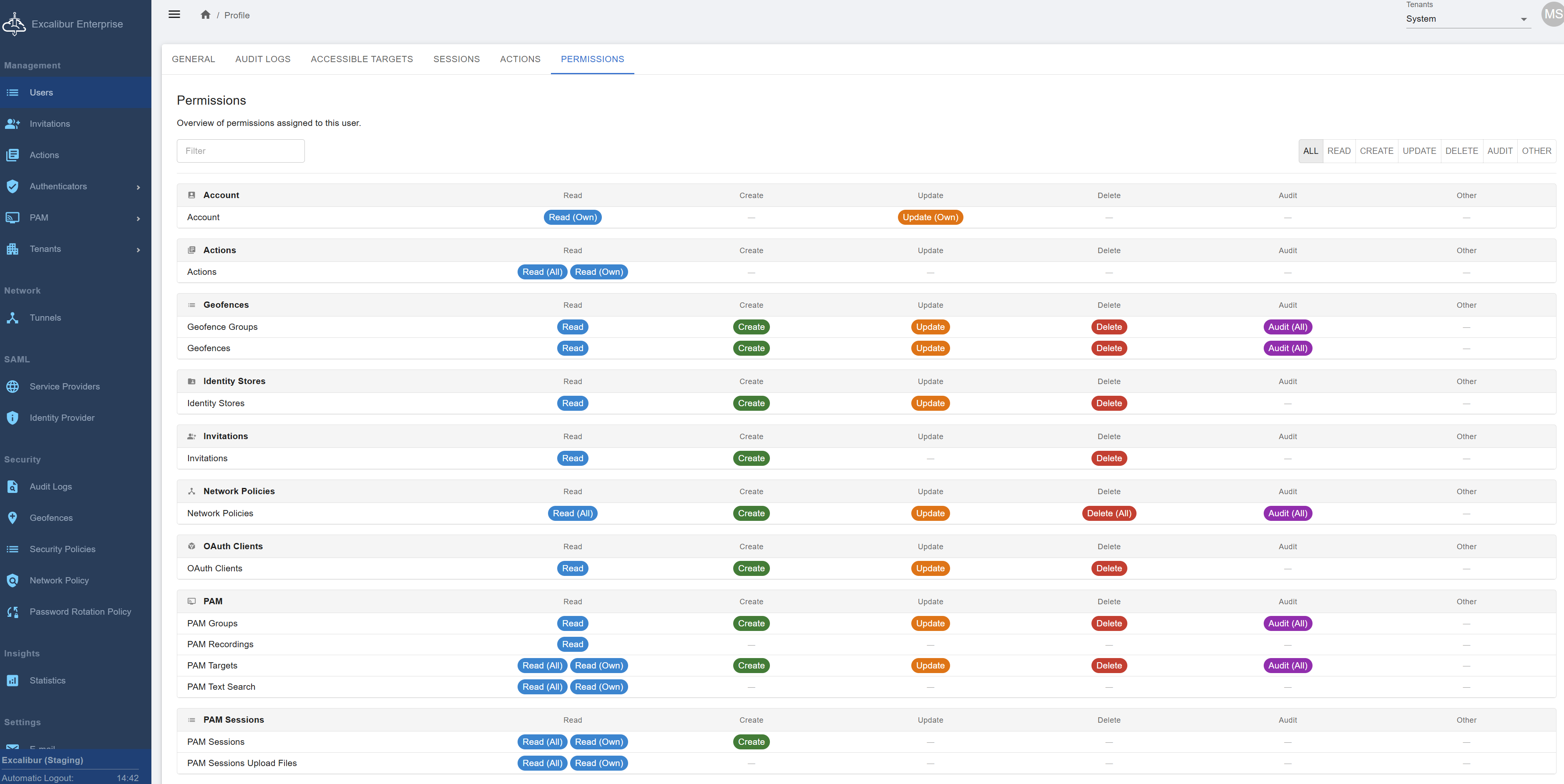Select the DELETE filter toggle
The image size is (1564, 784).
tap(1461, 151)
